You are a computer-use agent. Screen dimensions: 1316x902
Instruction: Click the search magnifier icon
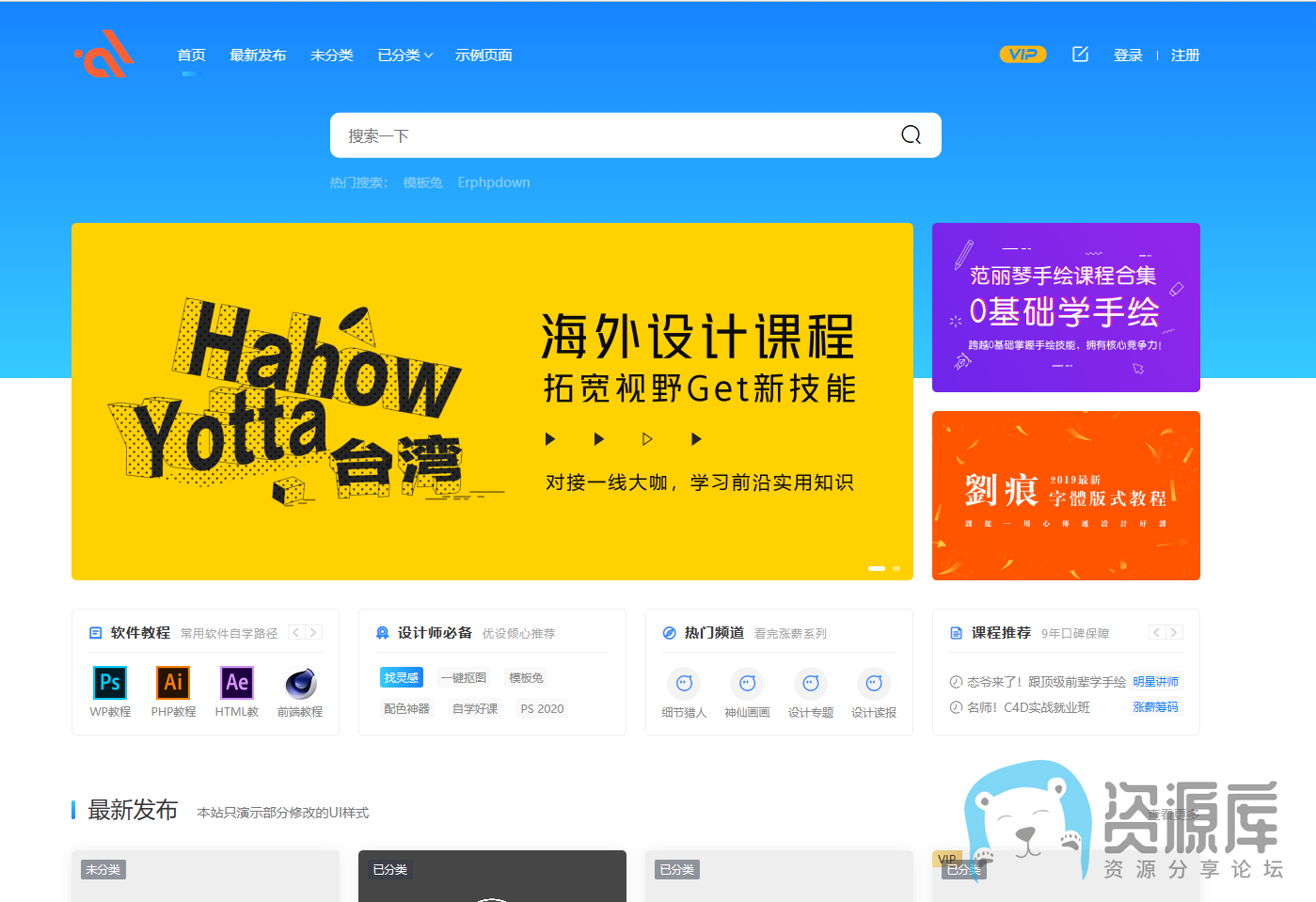(911, 135)
